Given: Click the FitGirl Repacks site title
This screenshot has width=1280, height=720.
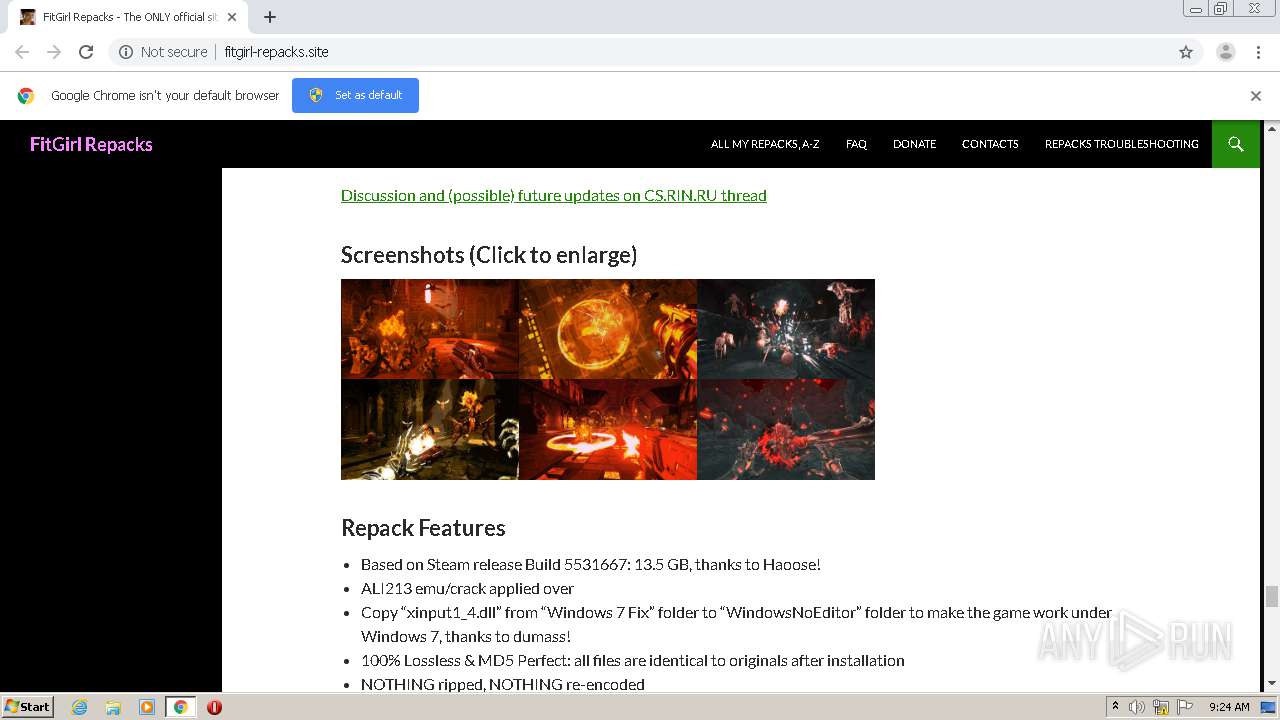Looking at the screenshot, I should [91, 144].
